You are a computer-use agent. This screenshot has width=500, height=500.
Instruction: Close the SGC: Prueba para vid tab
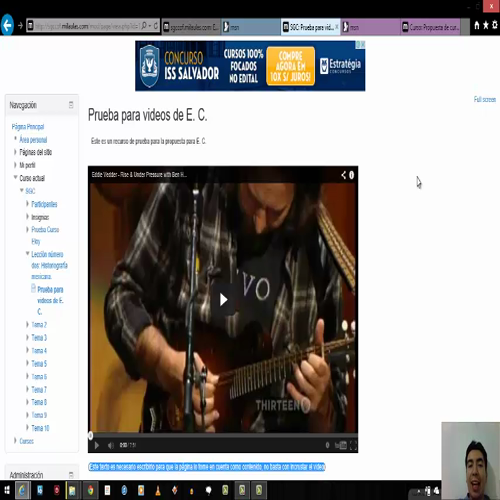coord(336,27)
